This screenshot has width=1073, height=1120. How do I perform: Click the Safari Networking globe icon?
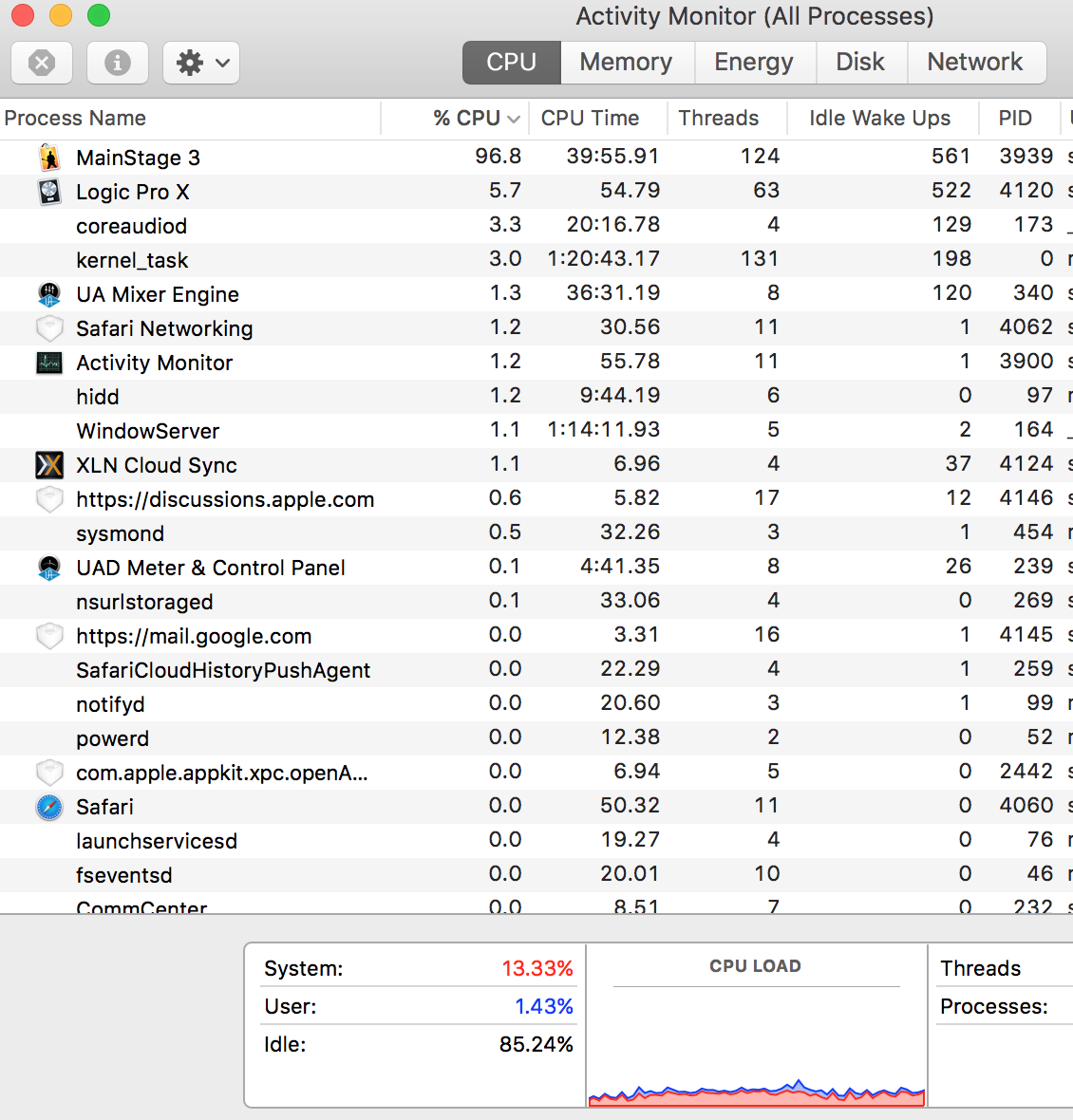coord(49,328)
